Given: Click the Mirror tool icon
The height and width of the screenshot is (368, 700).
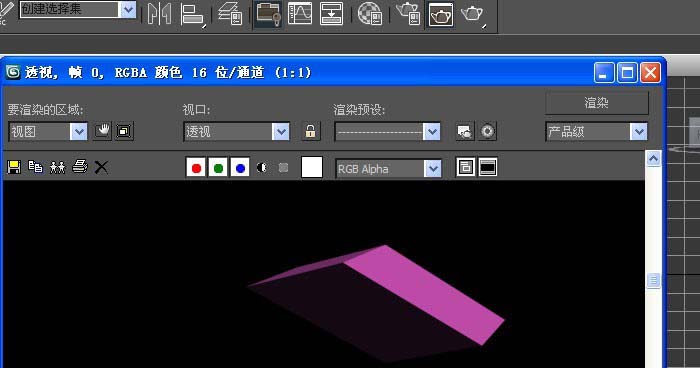Looking at the screenshot, I should (x=160, y=14).
